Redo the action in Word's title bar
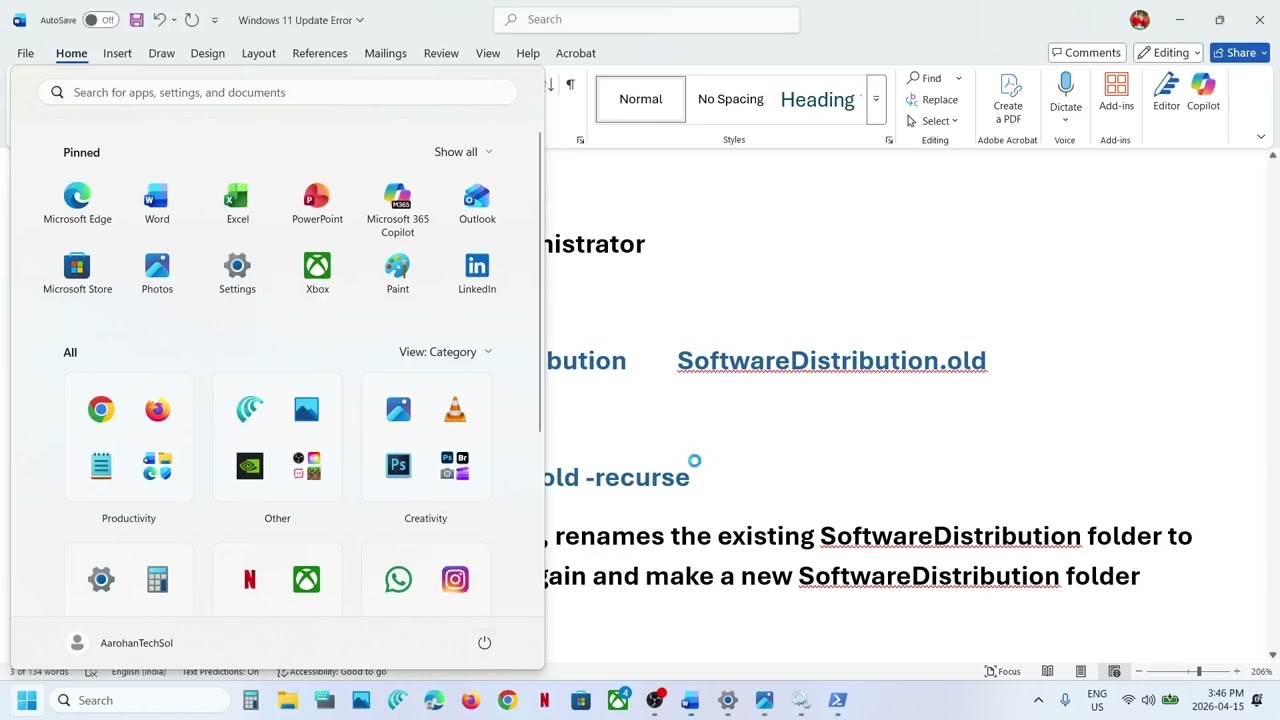 pos(192,20)
